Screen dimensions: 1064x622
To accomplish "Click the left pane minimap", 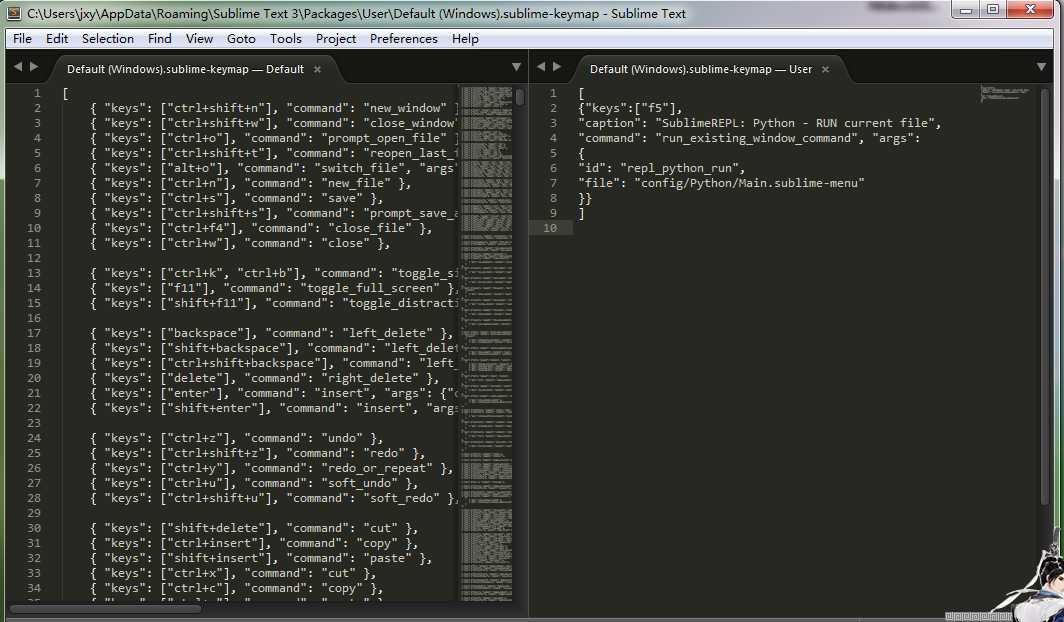I will (486, 343).
